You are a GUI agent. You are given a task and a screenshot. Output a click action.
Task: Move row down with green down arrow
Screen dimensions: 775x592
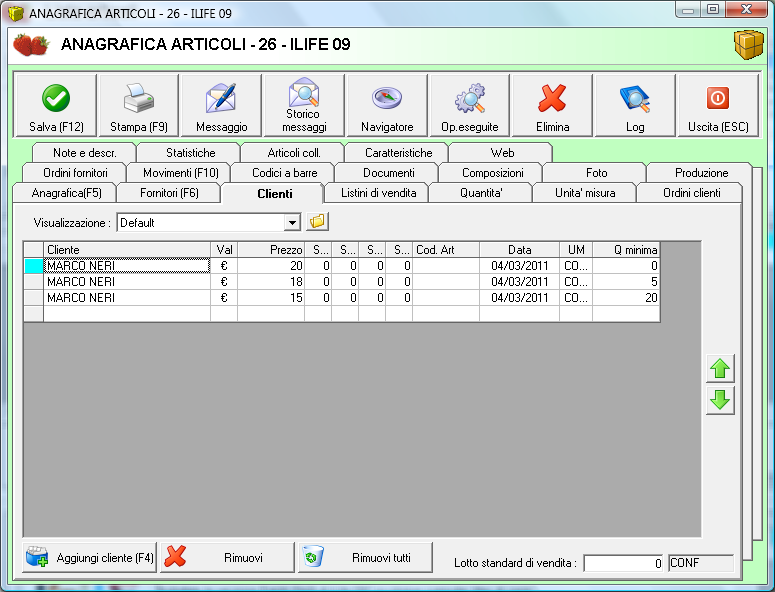tap(720, 400)
